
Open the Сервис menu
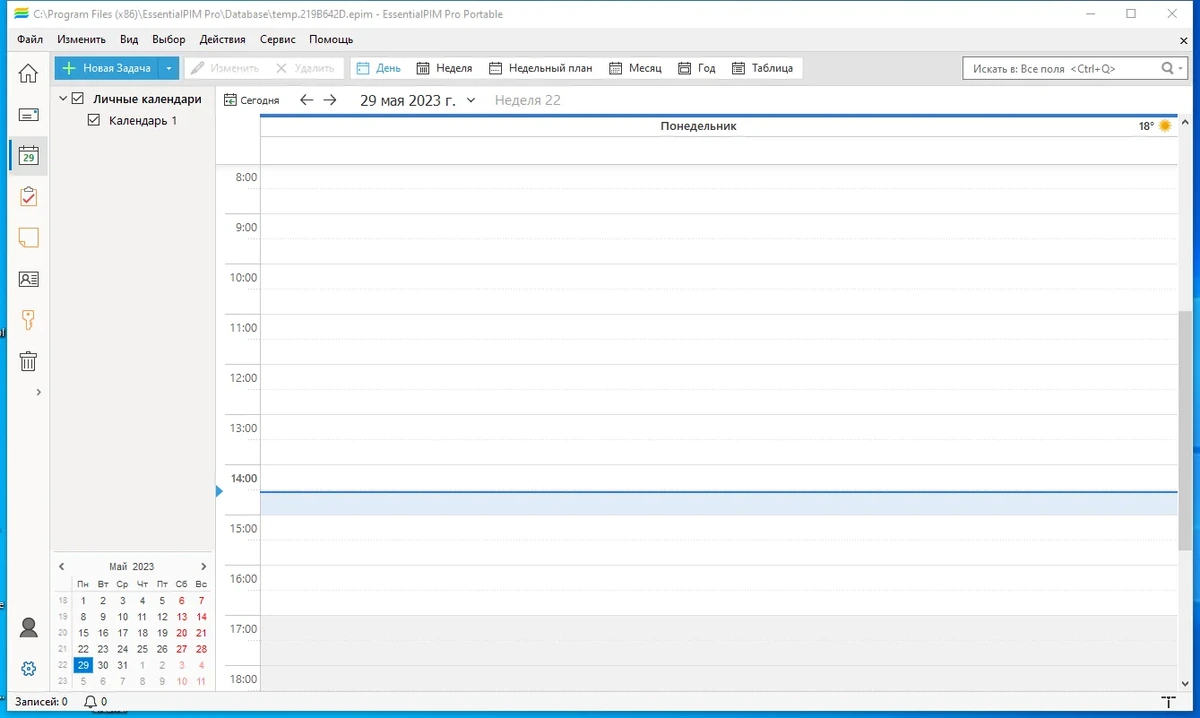tap(277, 39)
